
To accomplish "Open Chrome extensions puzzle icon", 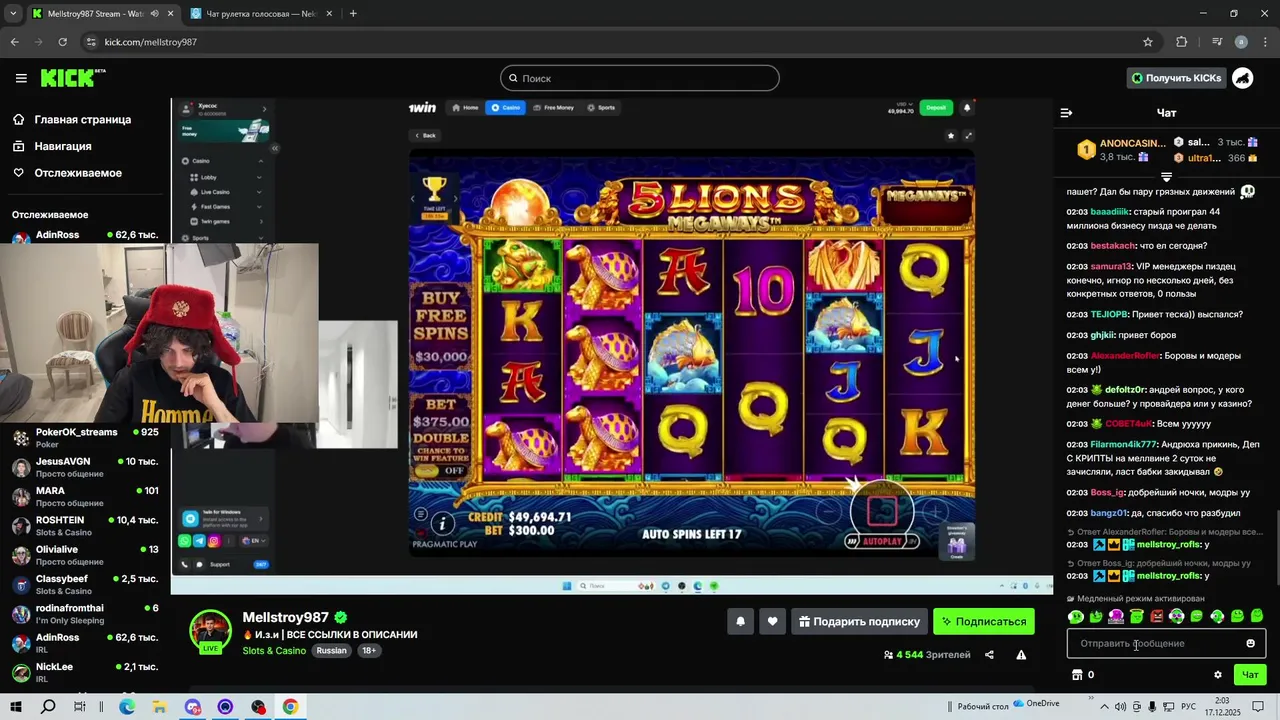I will click(x=1182, y=42).
